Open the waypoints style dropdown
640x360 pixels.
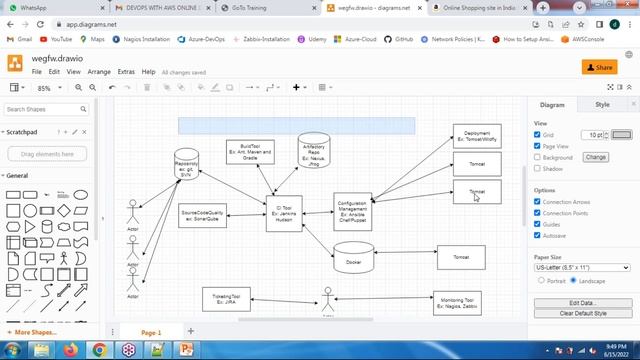(273, 87)
